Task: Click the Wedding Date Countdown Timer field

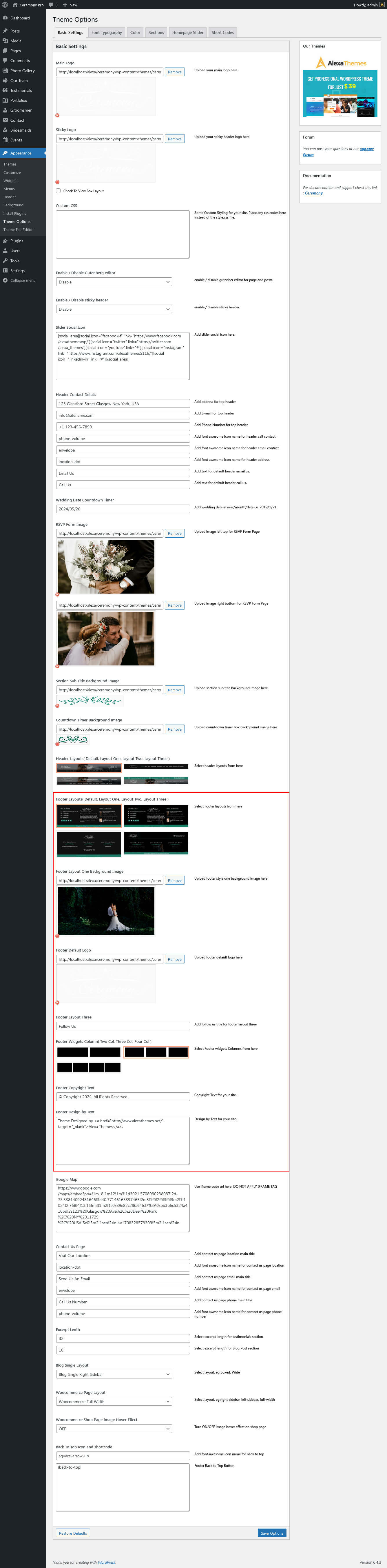Action: coord(123,509)
